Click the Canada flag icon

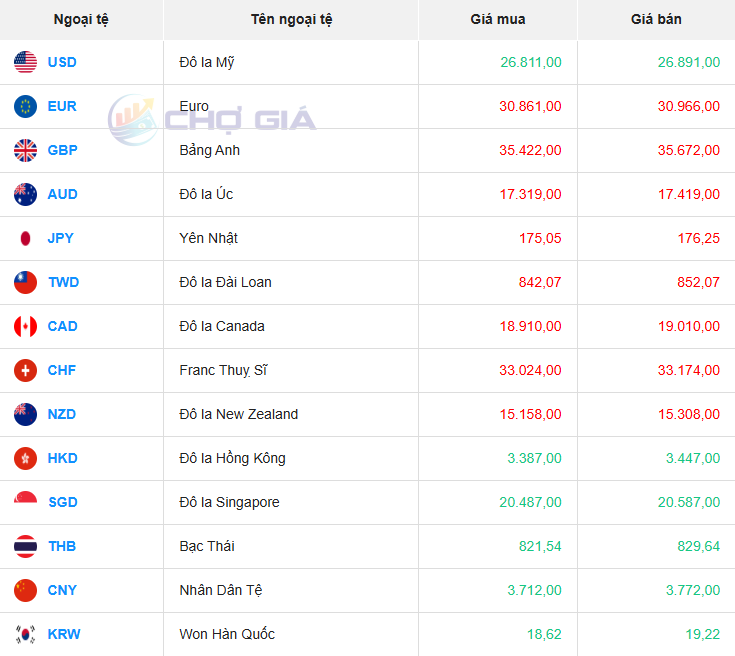pos(26,326)
